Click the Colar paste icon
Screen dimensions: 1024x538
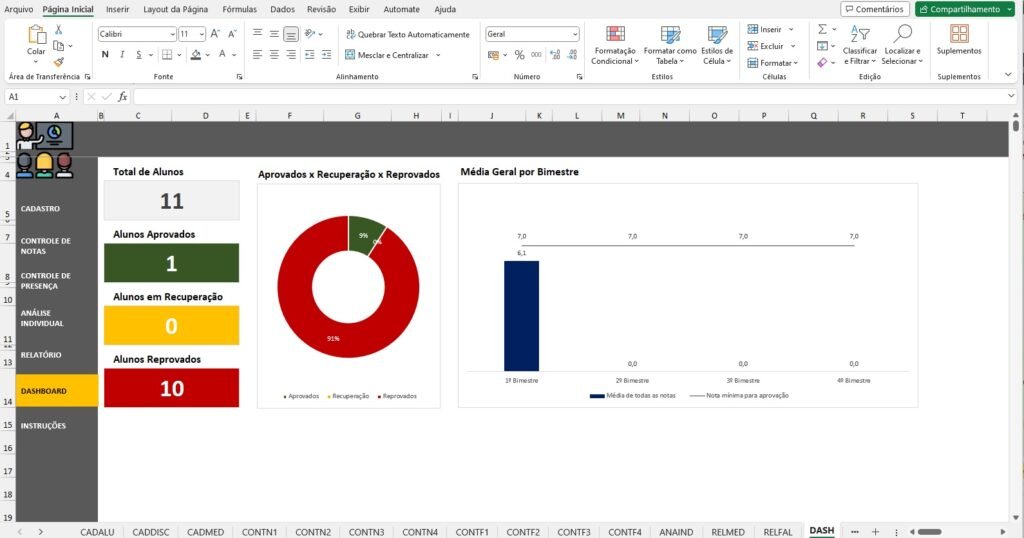[36, 35]
